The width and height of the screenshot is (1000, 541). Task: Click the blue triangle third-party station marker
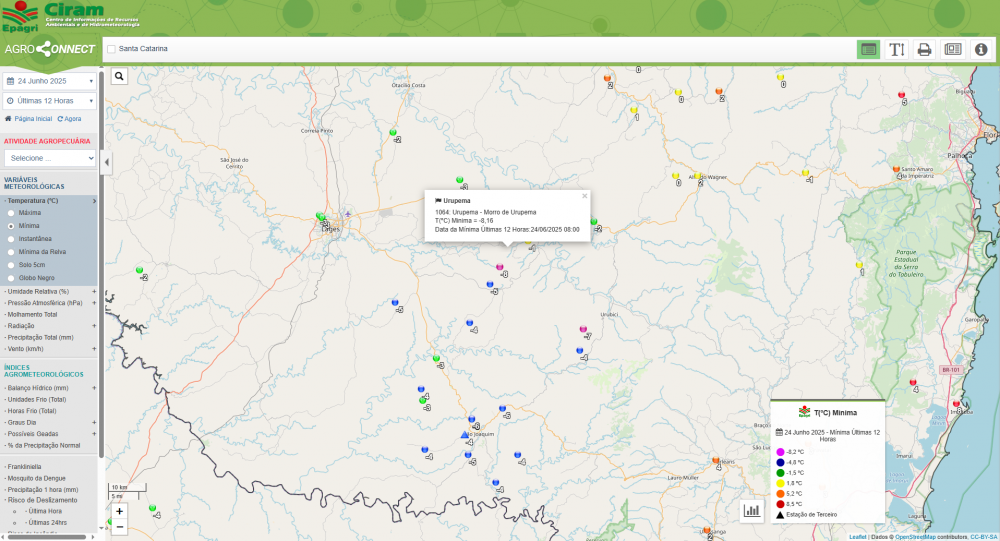[464, 434]
